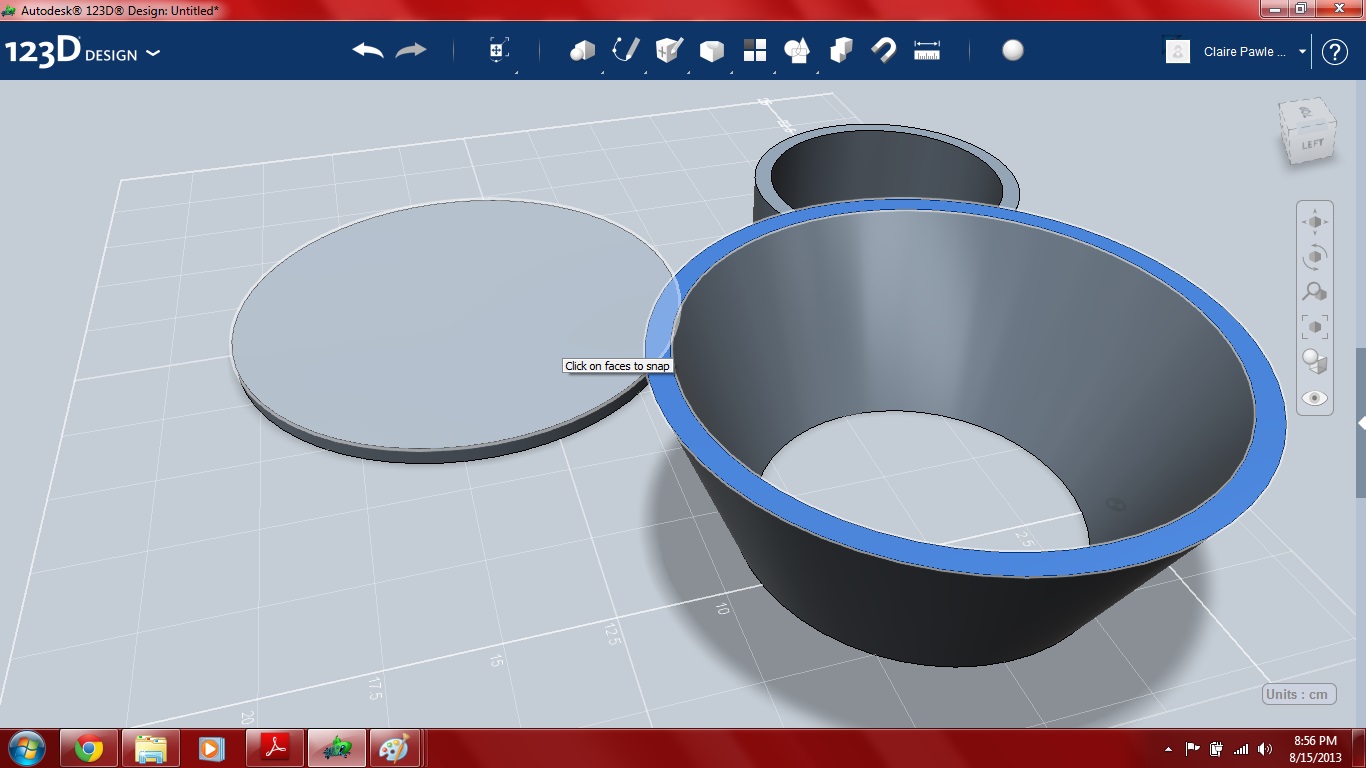Open the Combine tool
Screen dimensions: 1366x768
841,50
